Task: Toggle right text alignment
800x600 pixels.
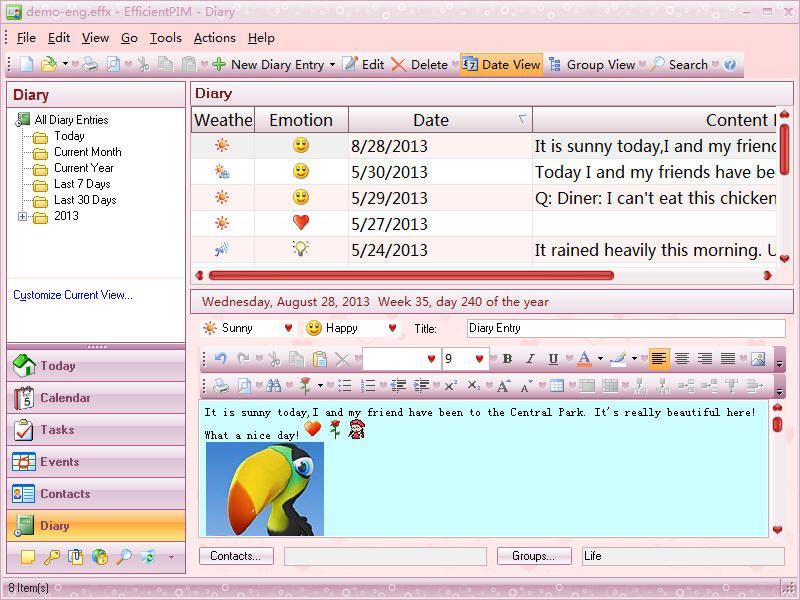Action: tap(705, 359)
